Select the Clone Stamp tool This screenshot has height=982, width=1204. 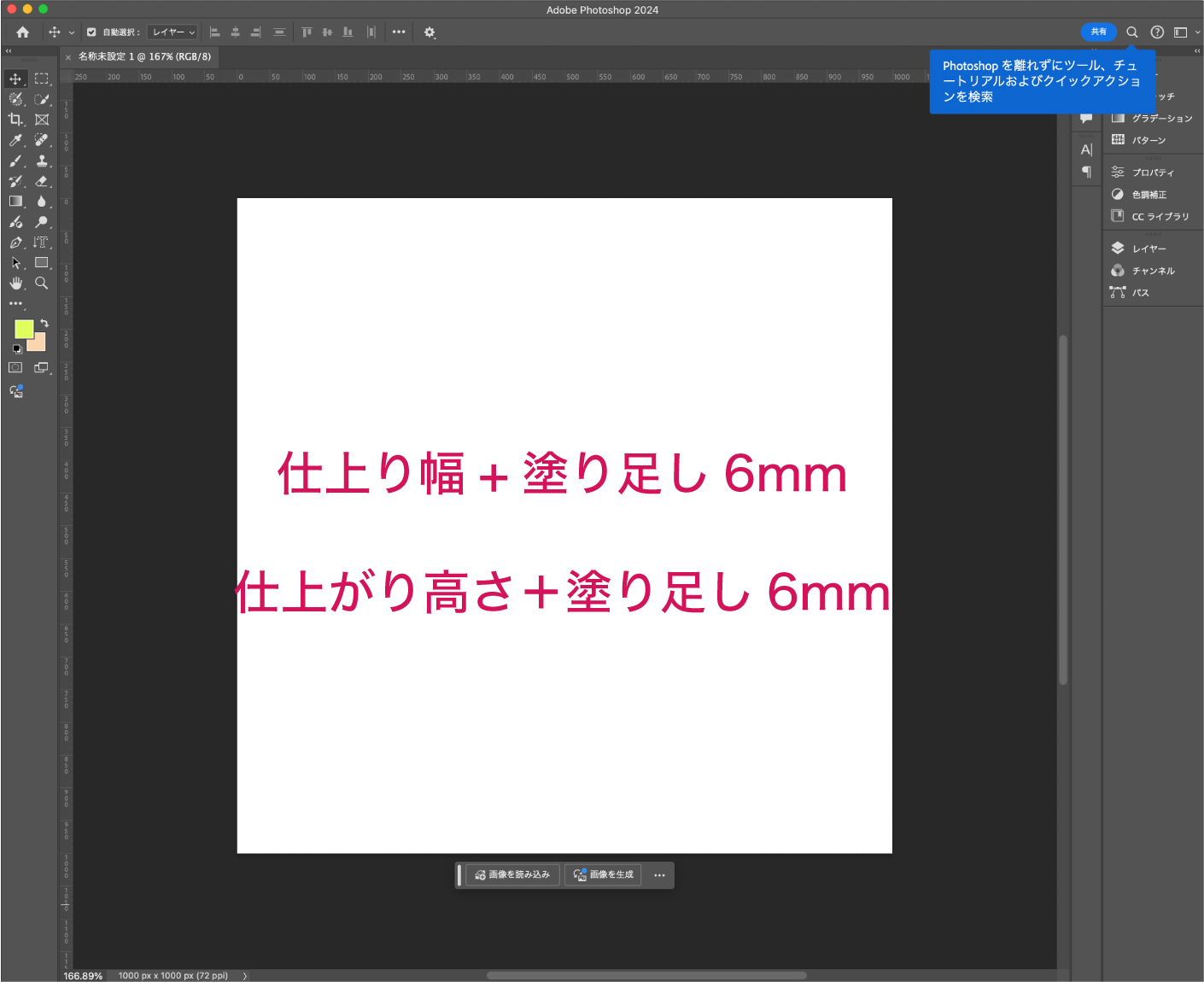pyautogui.click(x=41, y=161)
